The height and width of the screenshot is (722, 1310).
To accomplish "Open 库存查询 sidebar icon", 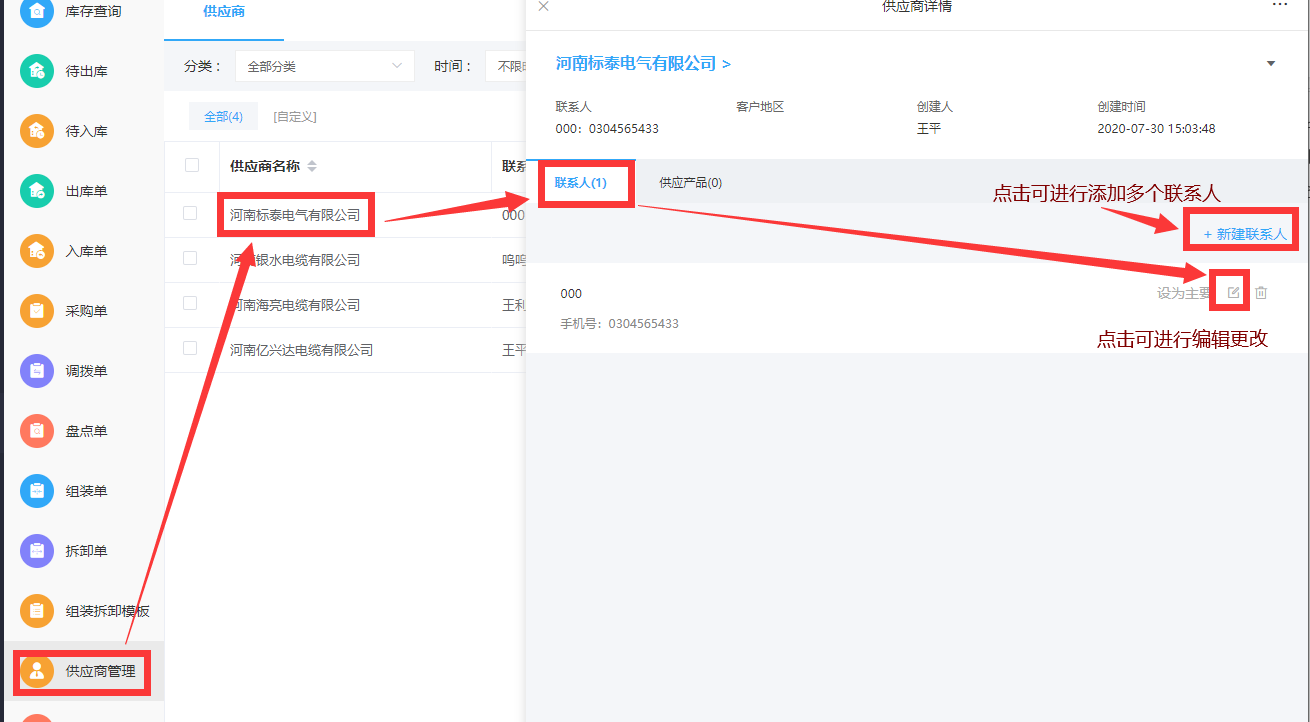I will click(x=37, y=11).
